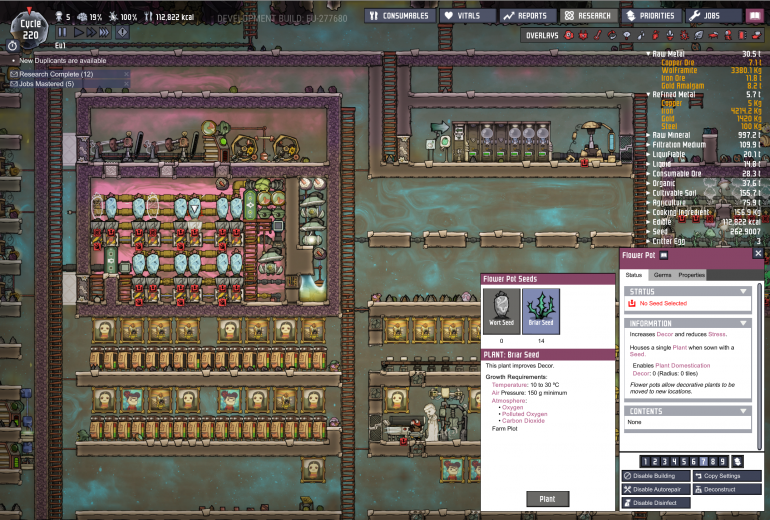
Task: Click Disable Building
Action: tap(656, 476)
